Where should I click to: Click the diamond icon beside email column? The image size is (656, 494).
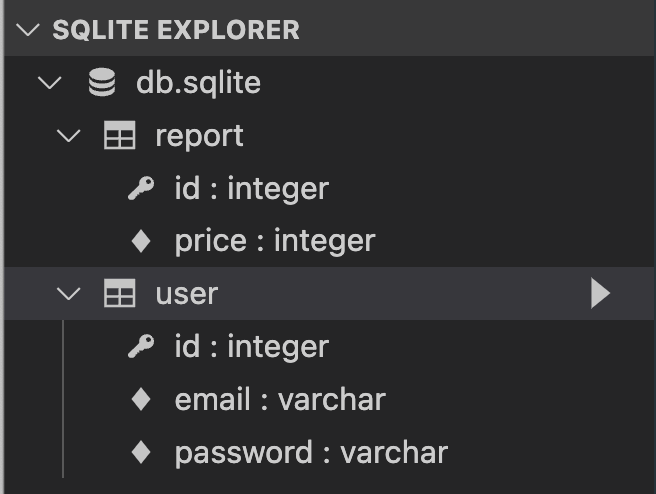point(141,399)
